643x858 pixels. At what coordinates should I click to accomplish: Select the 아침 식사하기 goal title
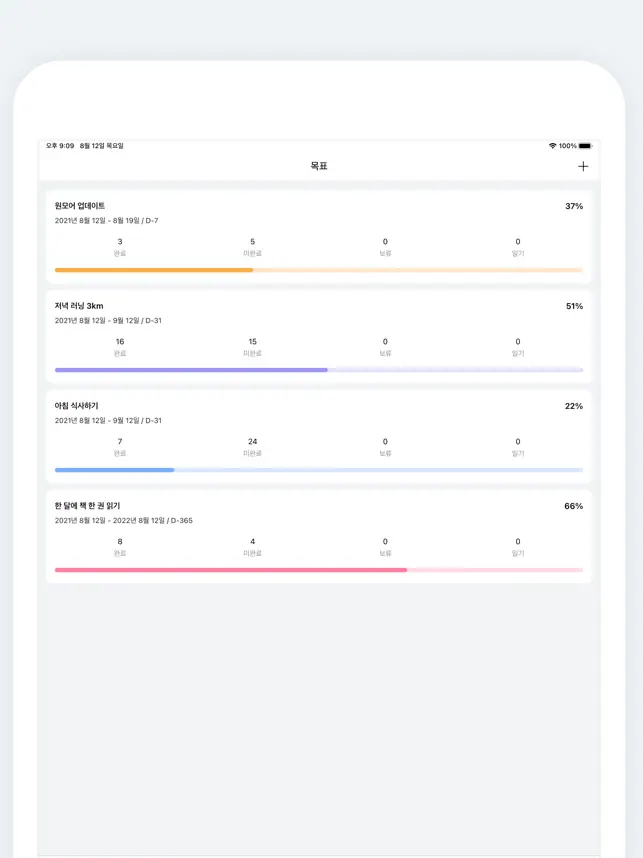tap(77, 406)
